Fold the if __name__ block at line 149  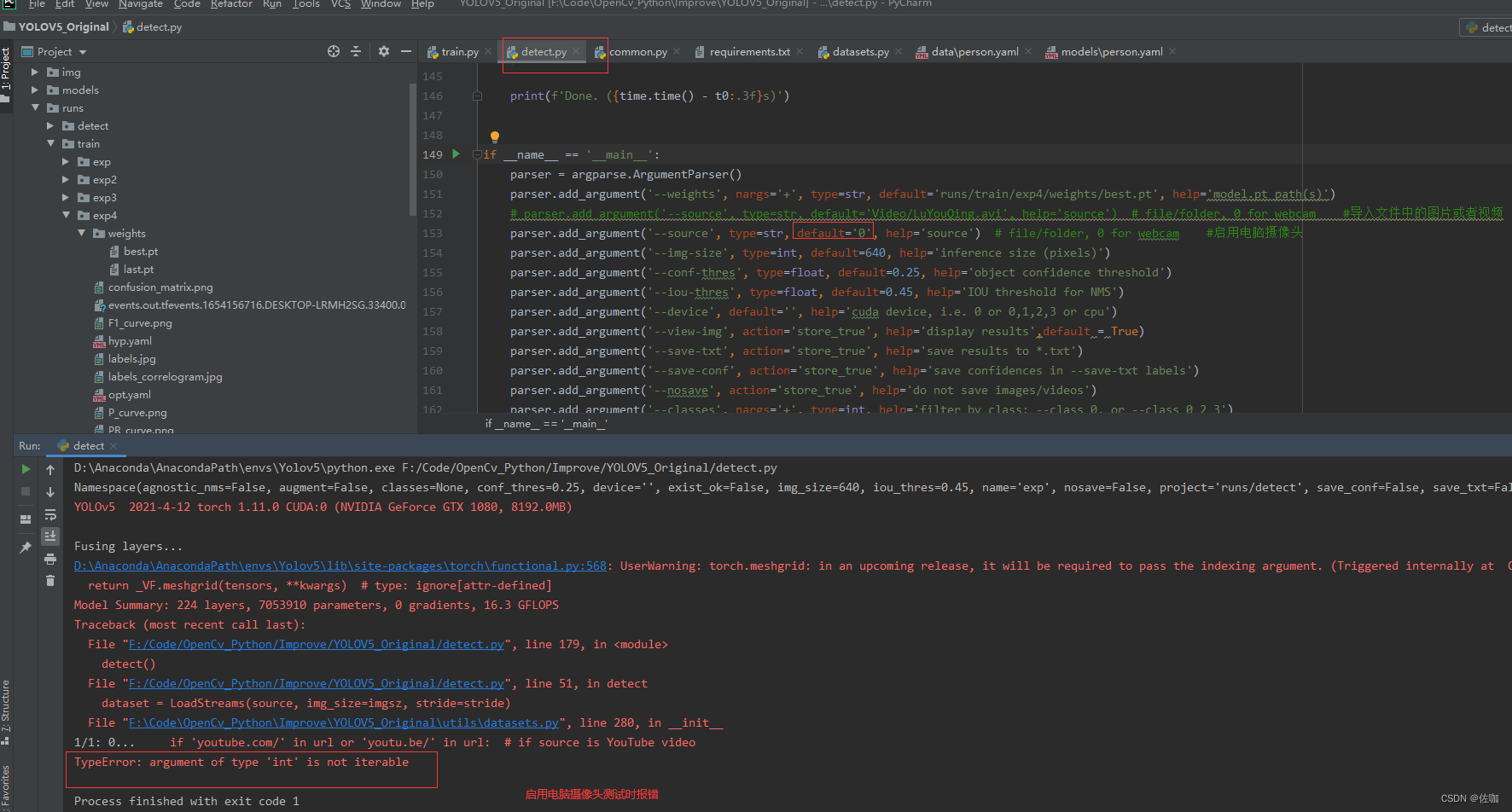point(478,154)
